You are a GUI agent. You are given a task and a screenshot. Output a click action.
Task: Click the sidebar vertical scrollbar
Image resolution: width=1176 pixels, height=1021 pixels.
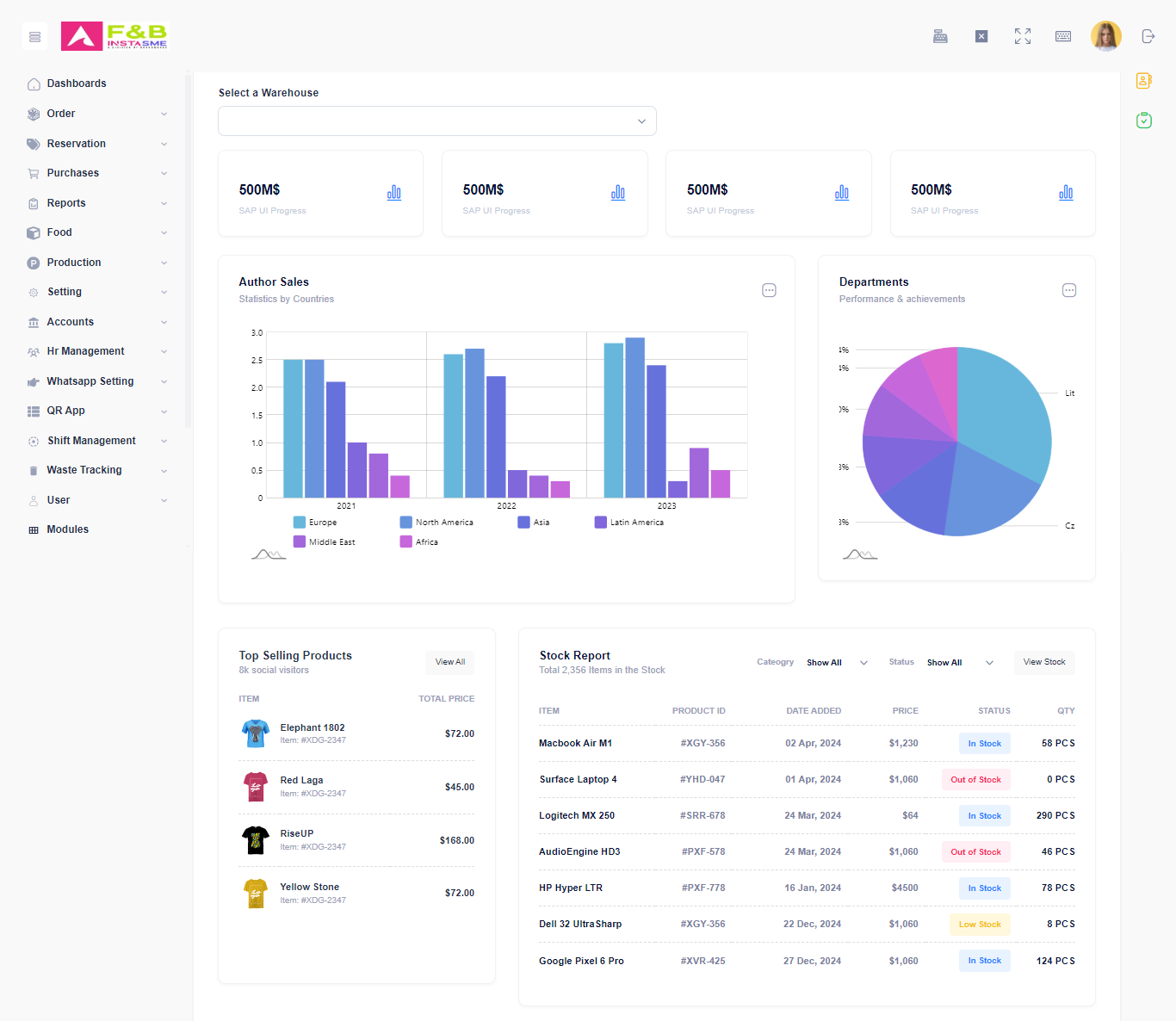[189, 250]
